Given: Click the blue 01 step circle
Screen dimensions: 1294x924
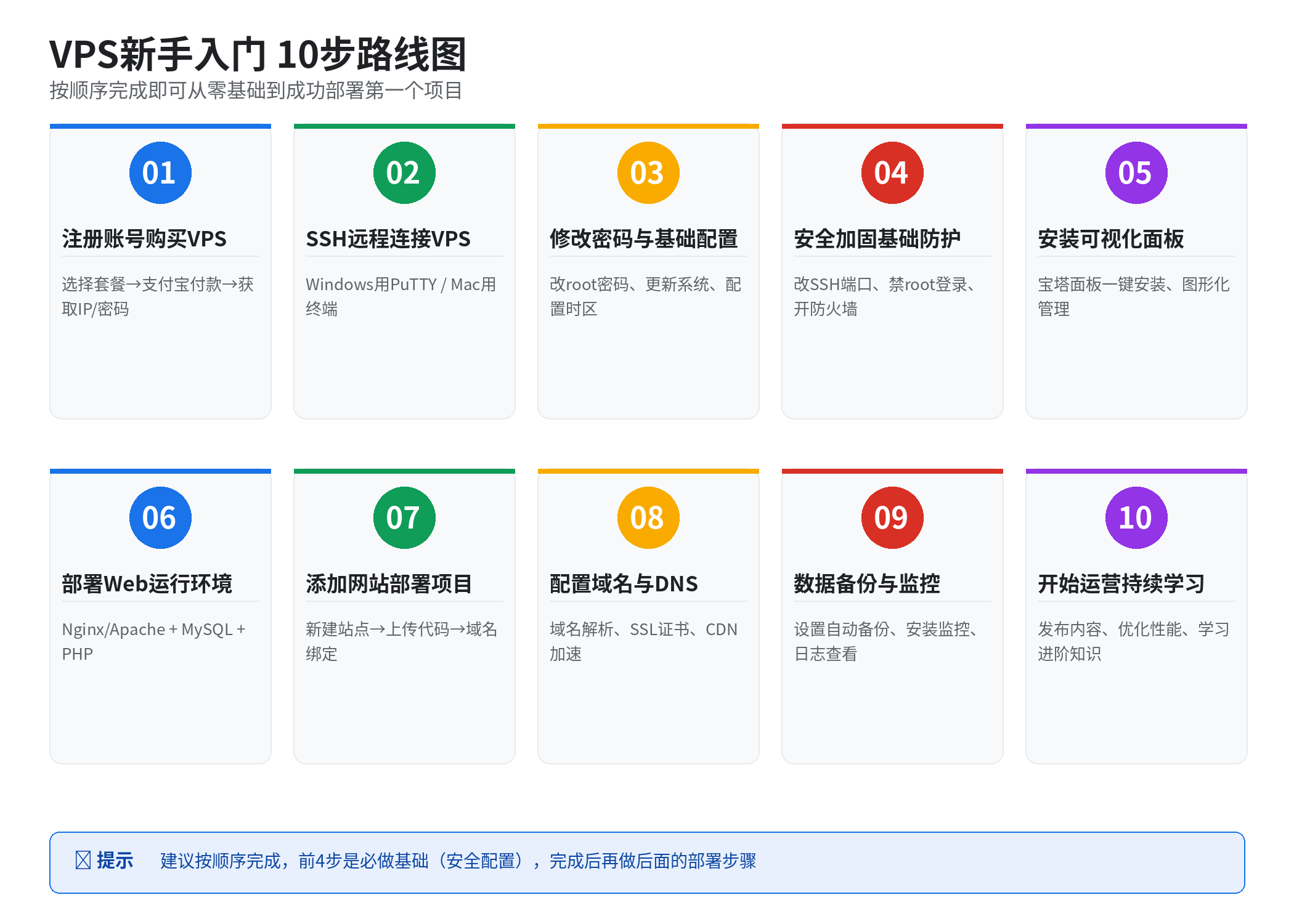Looking at the screenshot, I should (160, 172).
